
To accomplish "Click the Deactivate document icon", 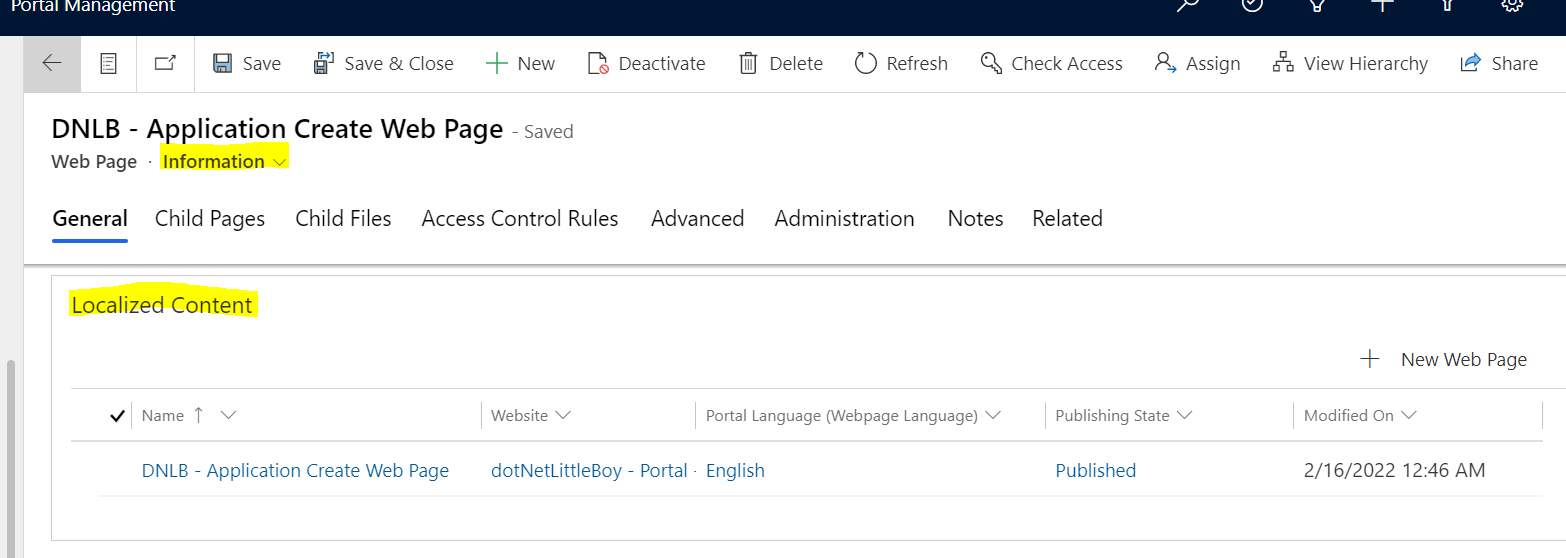I will click(598, 63).
